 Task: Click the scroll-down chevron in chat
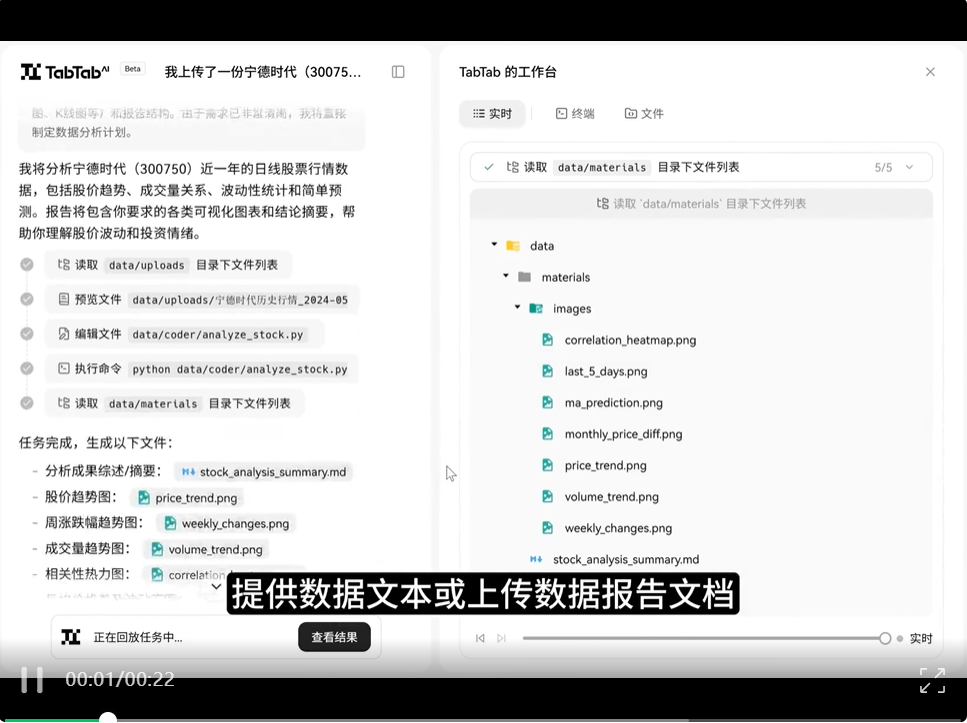[x=216, y=586]
